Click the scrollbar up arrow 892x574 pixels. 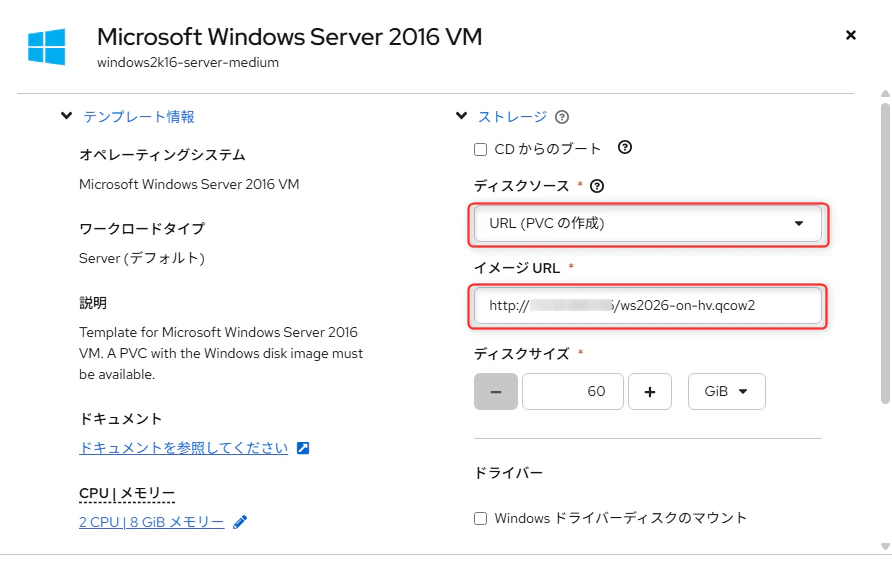[885, 94]
